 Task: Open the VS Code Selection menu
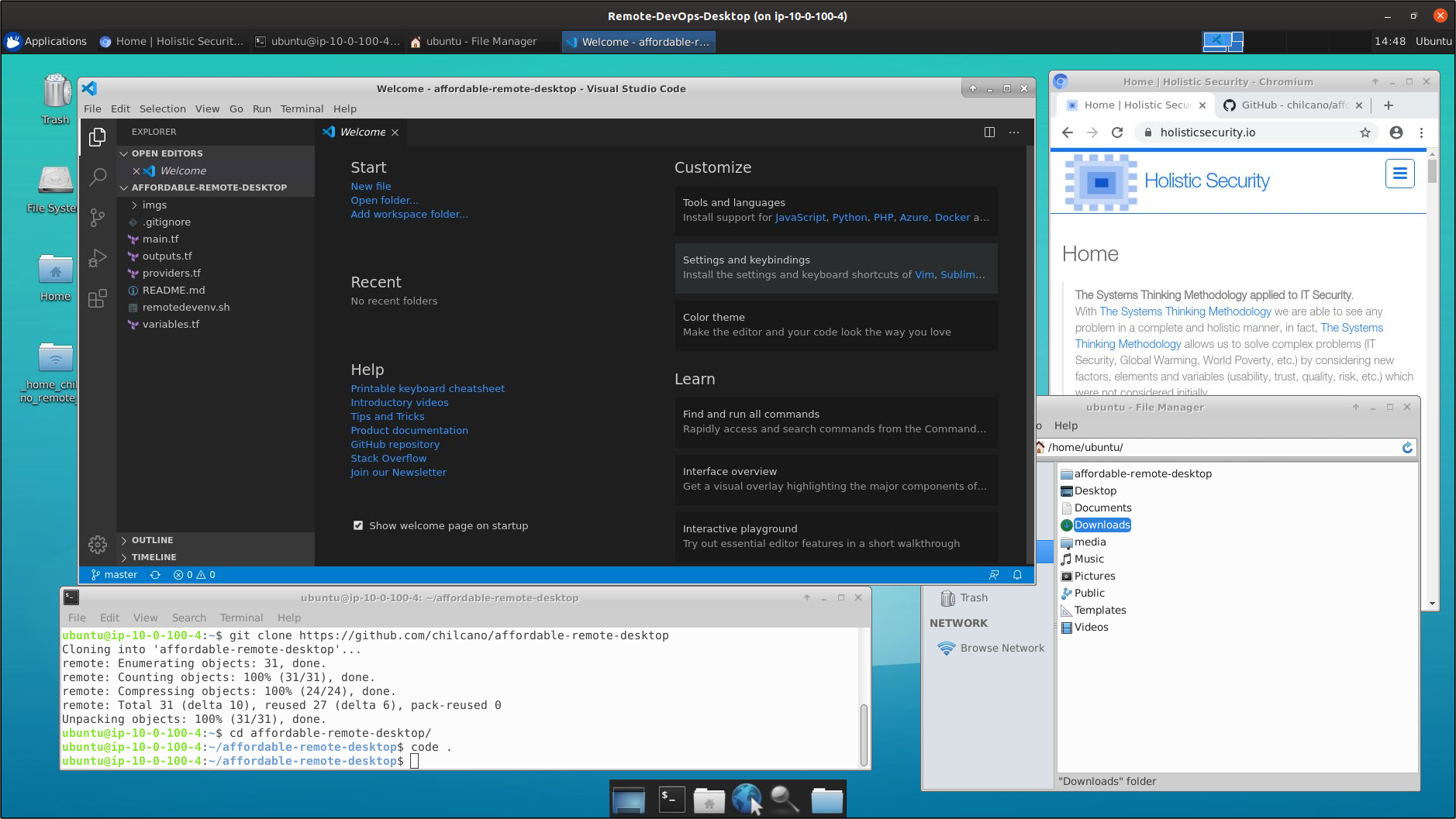[162, 109]
